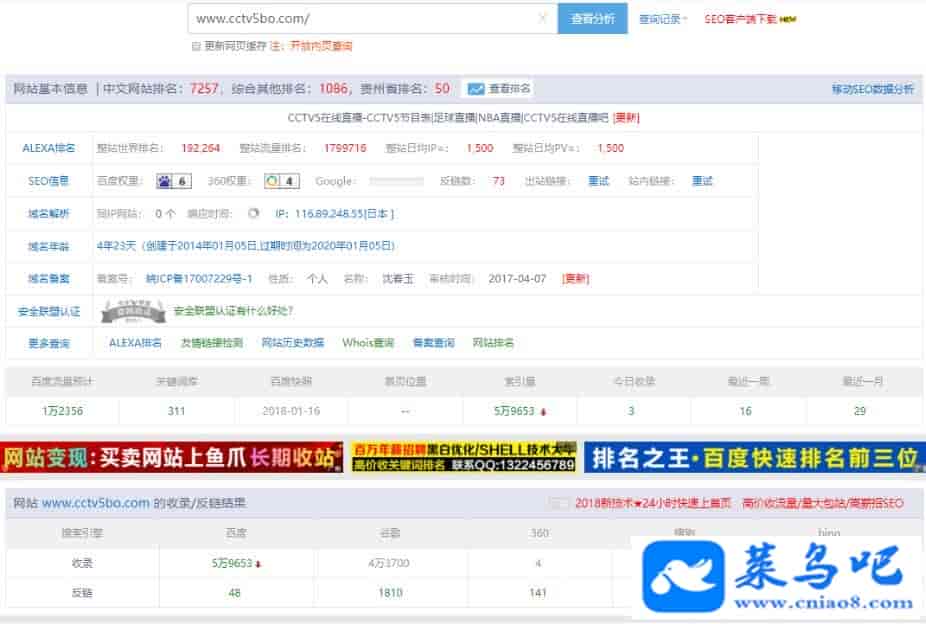926x624 pixels.
Task: Click the red arrow beside 索引量 5万9653
Action: point(543,412)
